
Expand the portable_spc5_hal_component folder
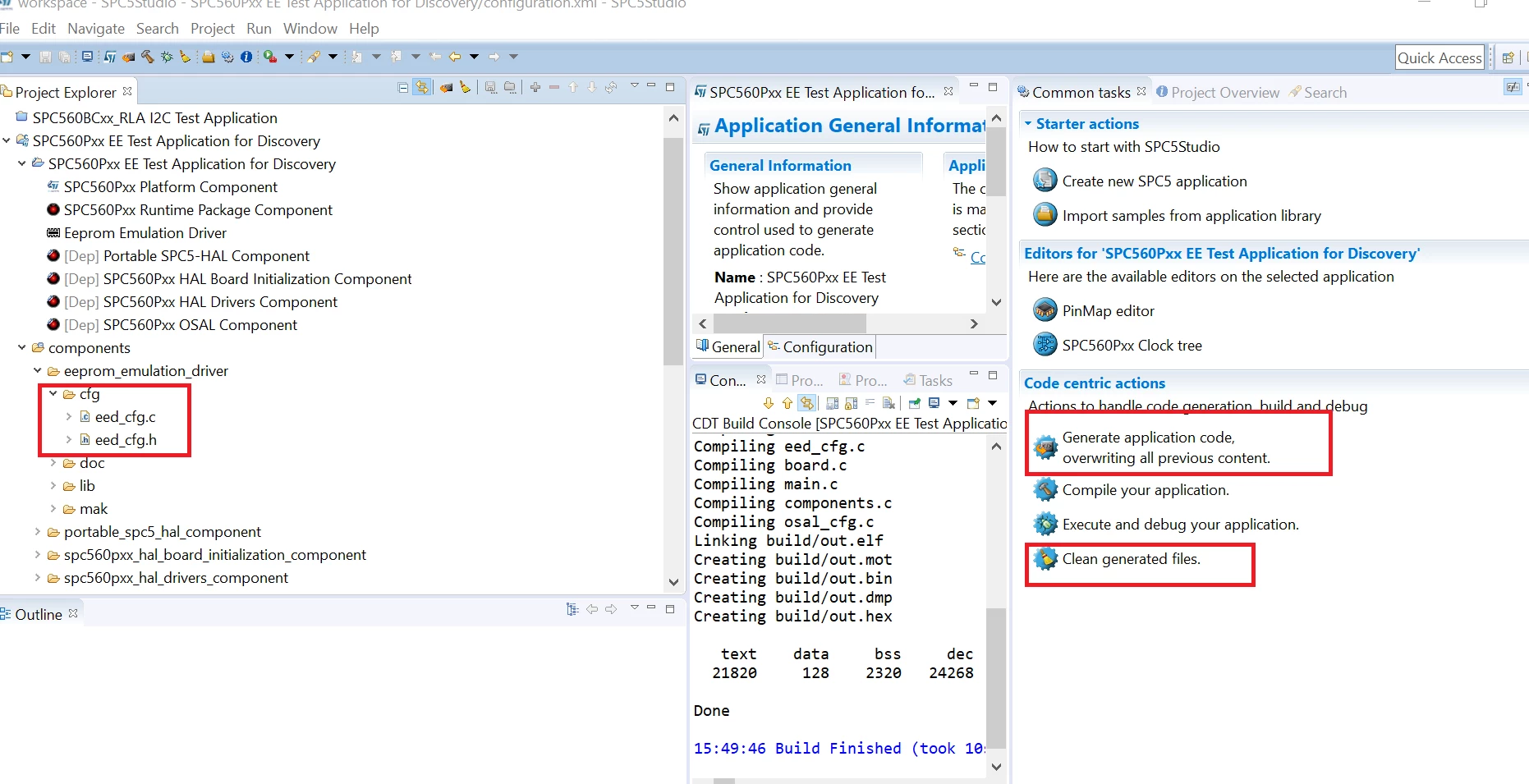[x=38, y=532]
